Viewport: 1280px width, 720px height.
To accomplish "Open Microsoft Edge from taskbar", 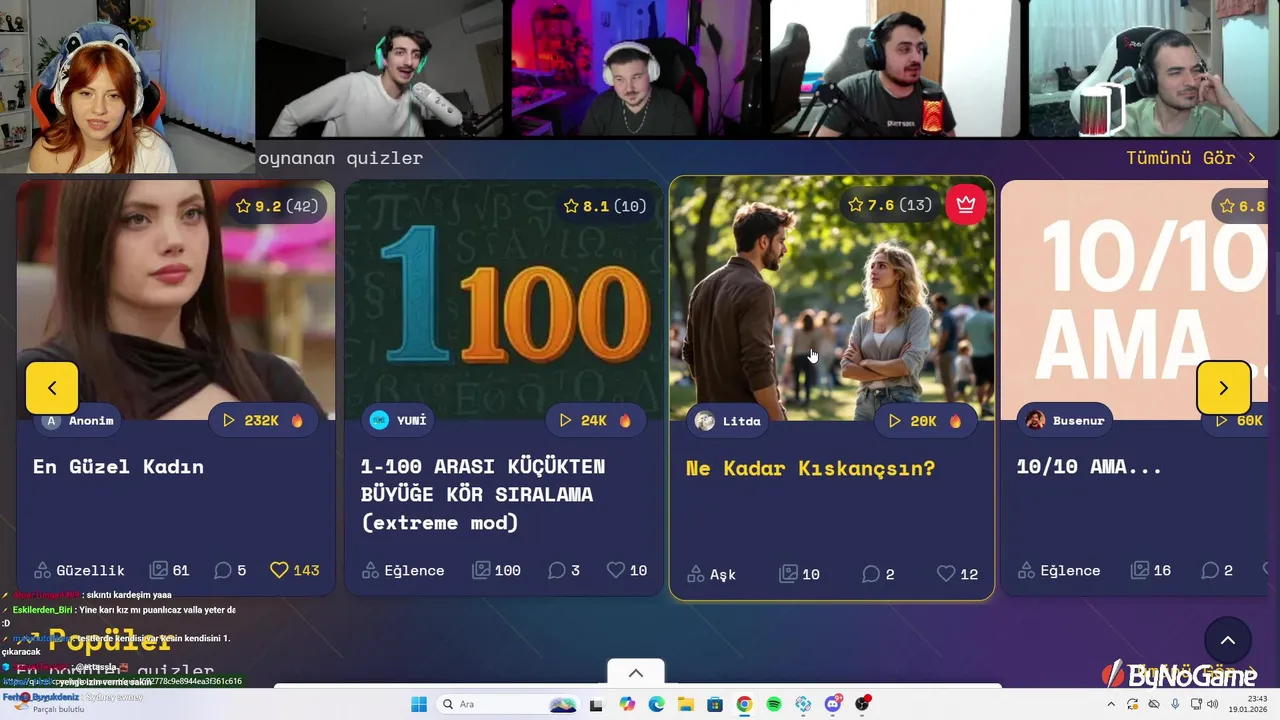I will pos(656,704).
